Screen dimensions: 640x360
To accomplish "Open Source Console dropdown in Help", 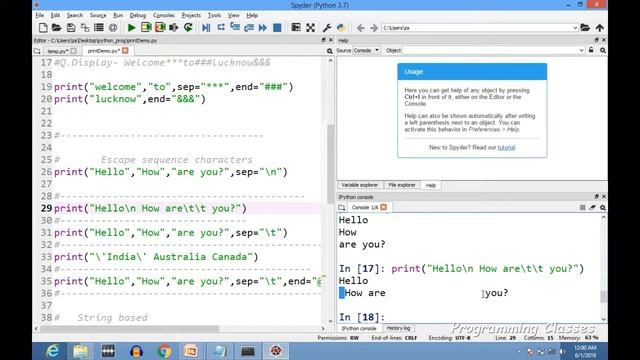I will [x=366, y=50].
